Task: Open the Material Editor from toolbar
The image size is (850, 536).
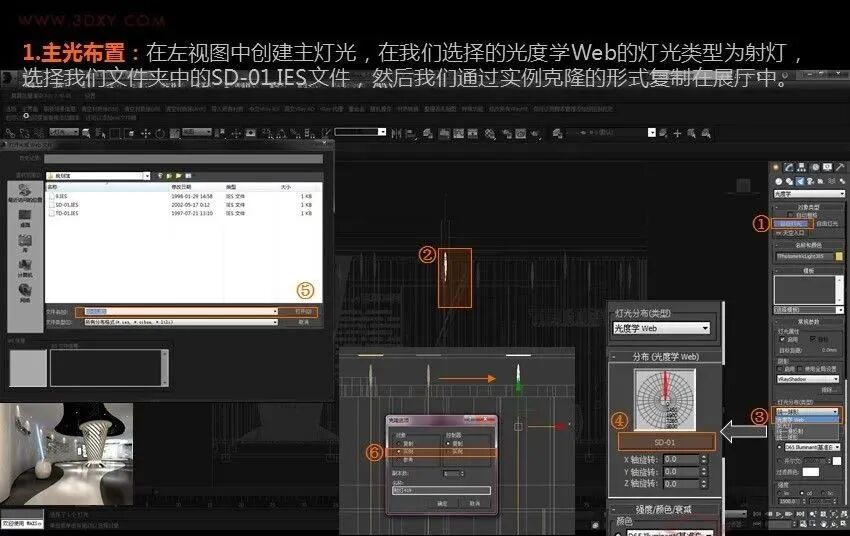Action: [490, 133]
